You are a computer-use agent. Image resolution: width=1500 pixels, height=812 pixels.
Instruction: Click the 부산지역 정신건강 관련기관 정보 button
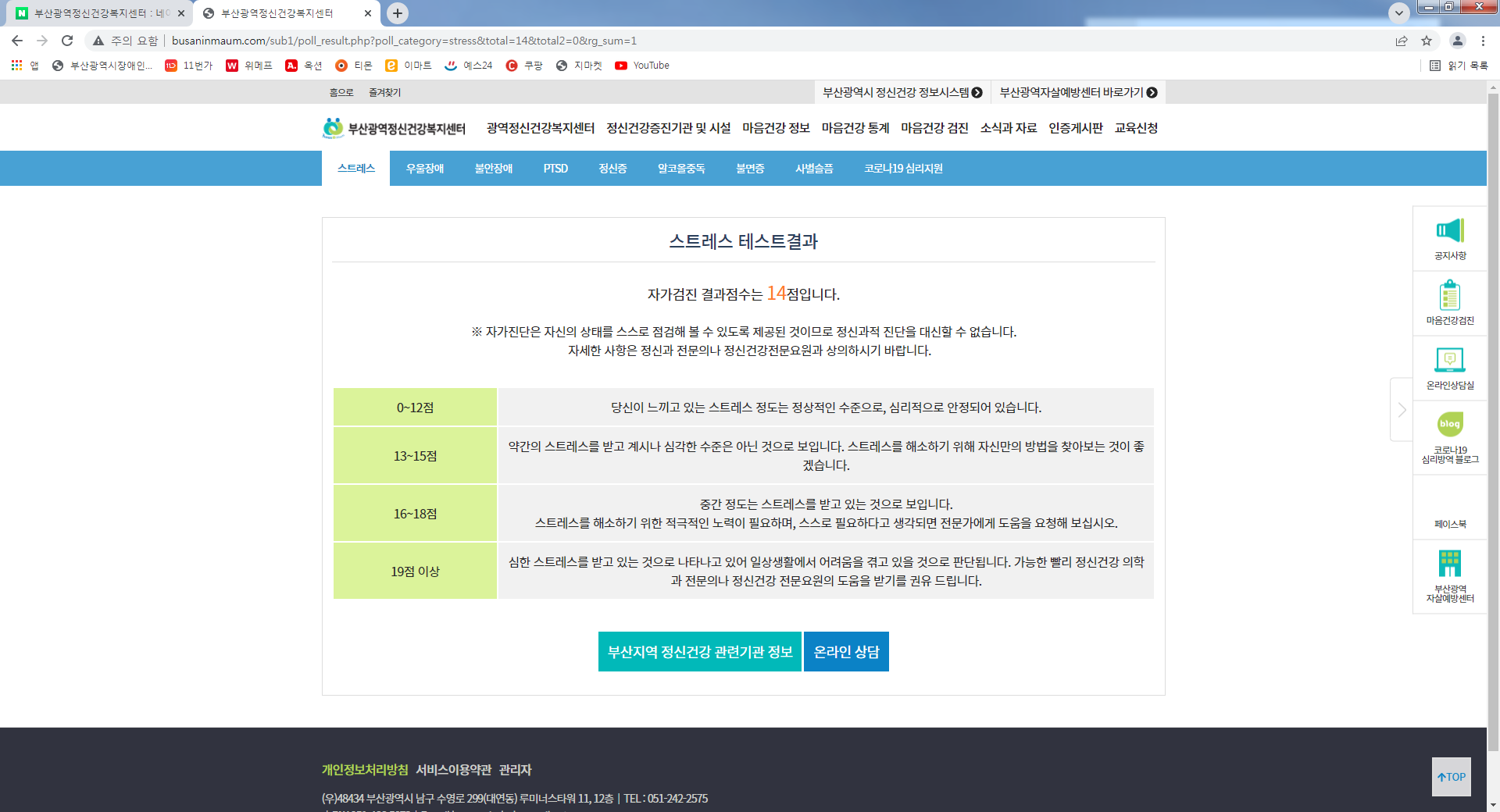tap(700, 652)
